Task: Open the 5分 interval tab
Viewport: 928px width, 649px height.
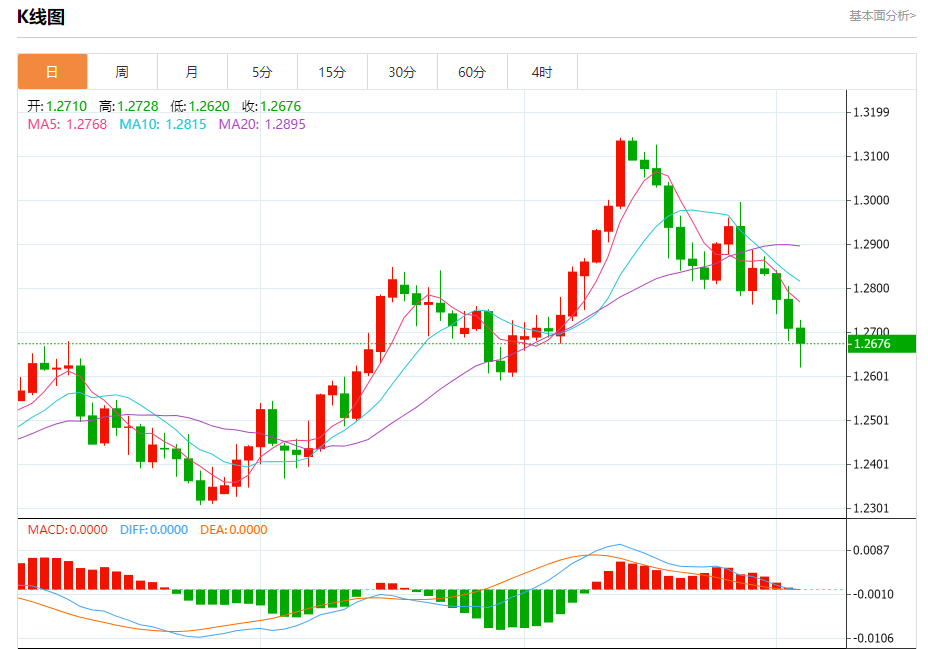Action: click(x=262, y=72)
